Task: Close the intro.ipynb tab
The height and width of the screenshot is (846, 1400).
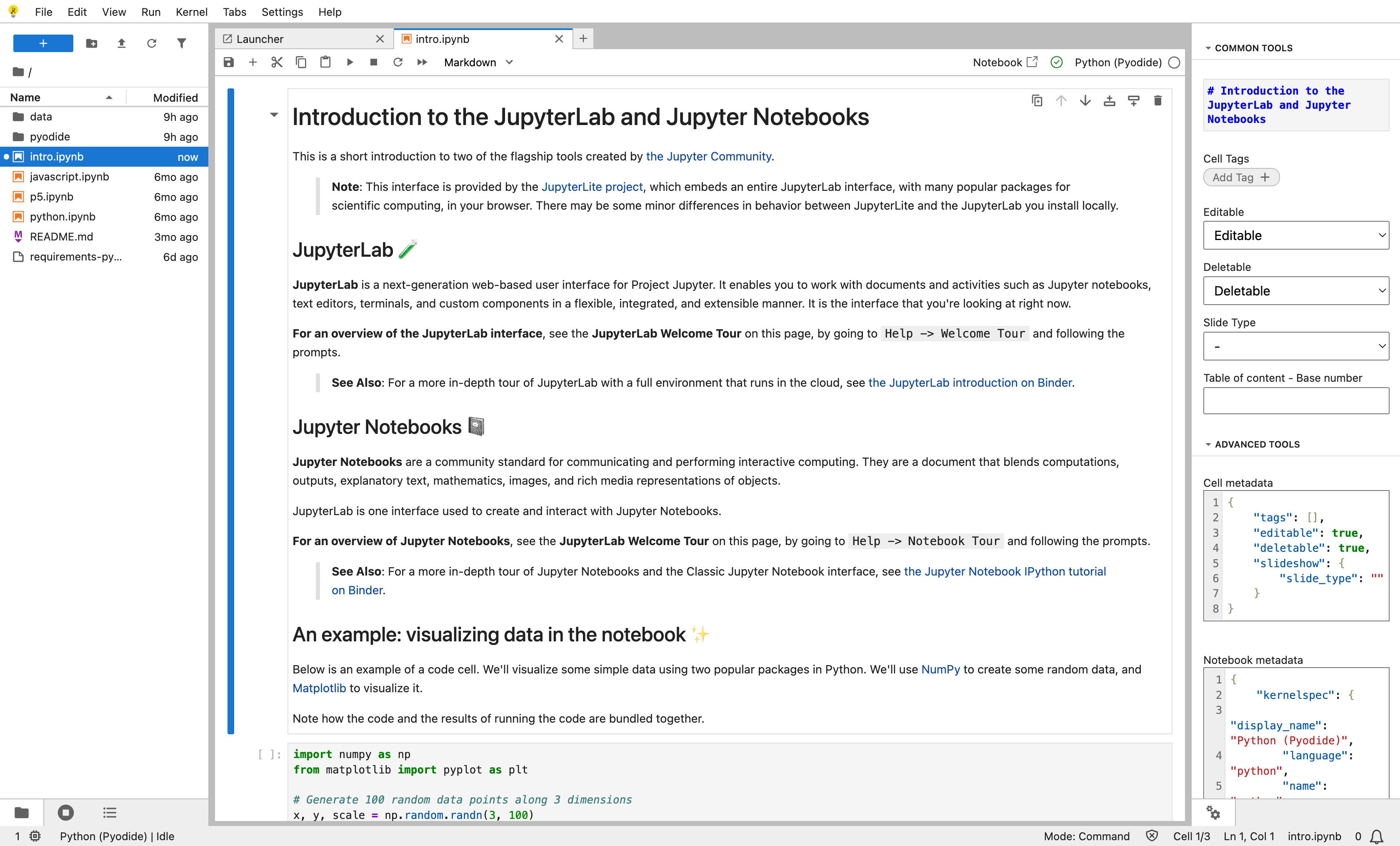Action: [559, 39]
